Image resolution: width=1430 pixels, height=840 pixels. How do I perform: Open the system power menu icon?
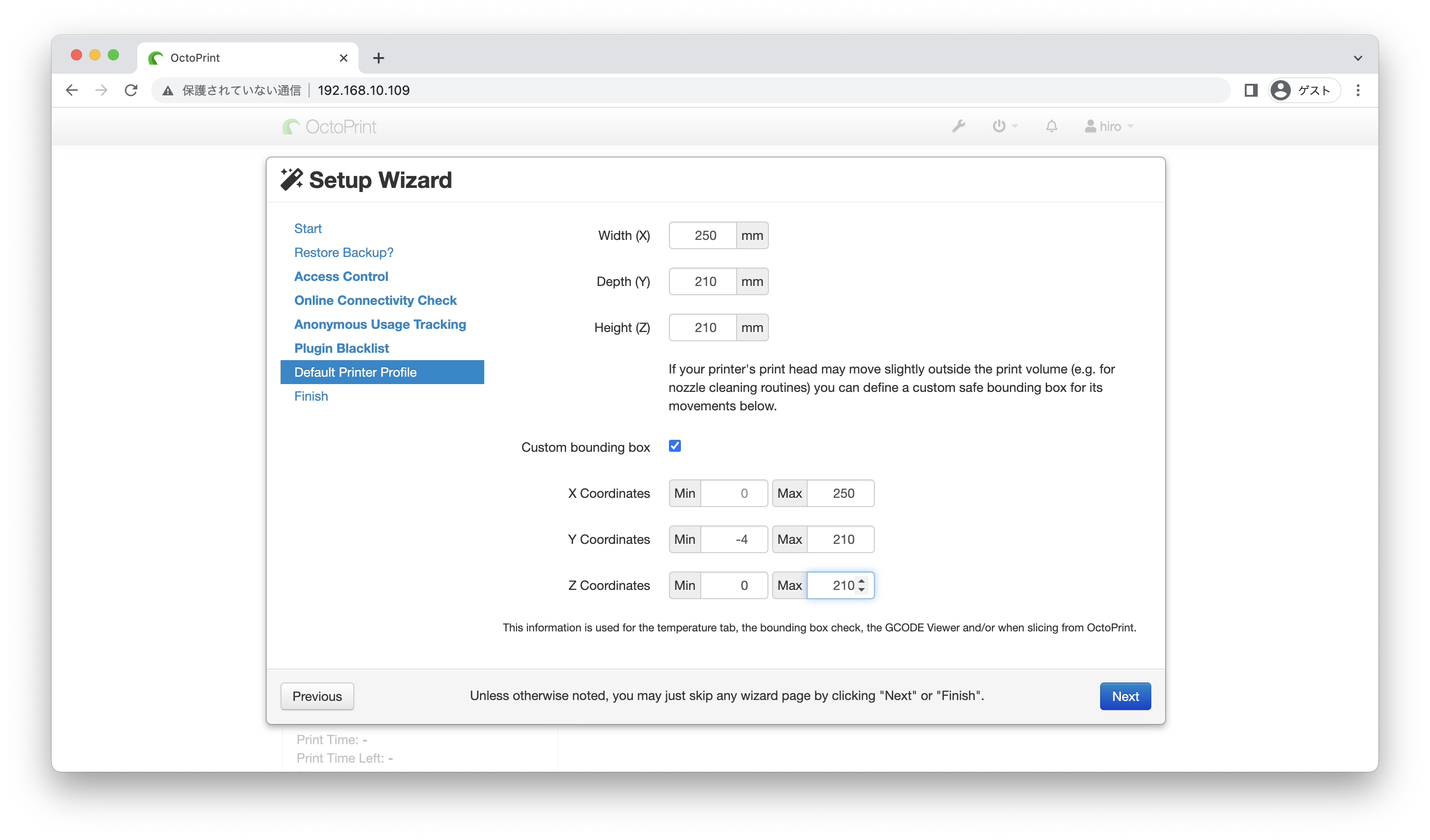pyautogui.click(x=1005, y=126)
